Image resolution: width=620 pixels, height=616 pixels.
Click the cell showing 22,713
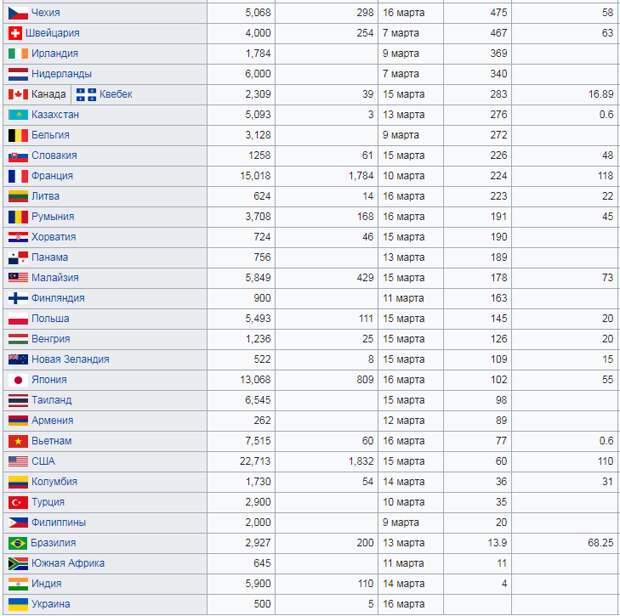point(241,461)
